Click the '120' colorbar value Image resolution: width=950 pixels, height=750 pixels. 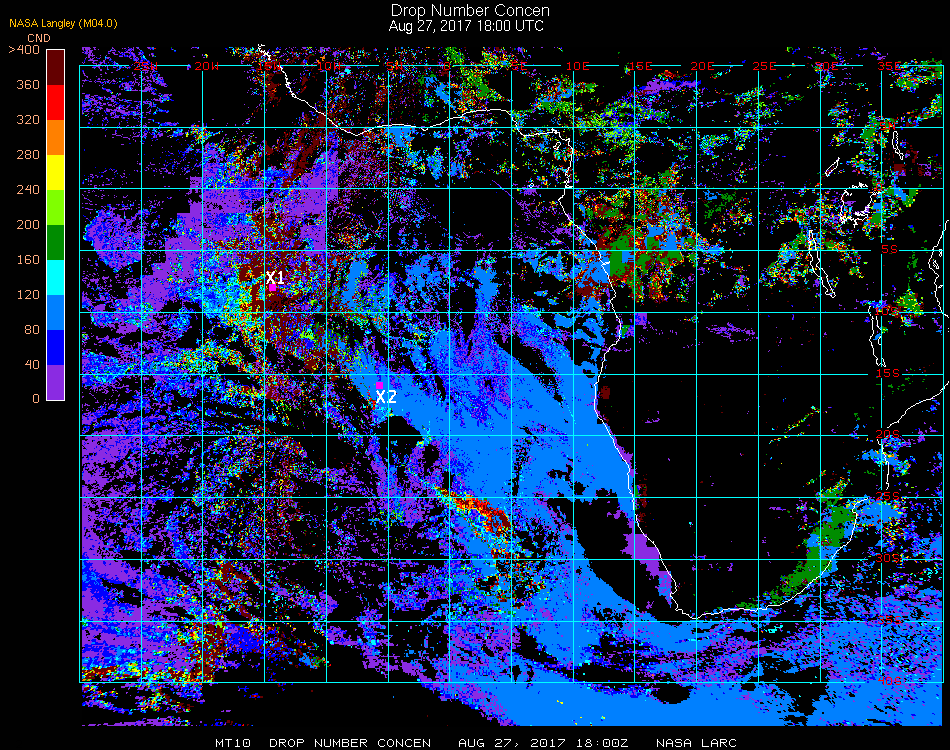28,295
